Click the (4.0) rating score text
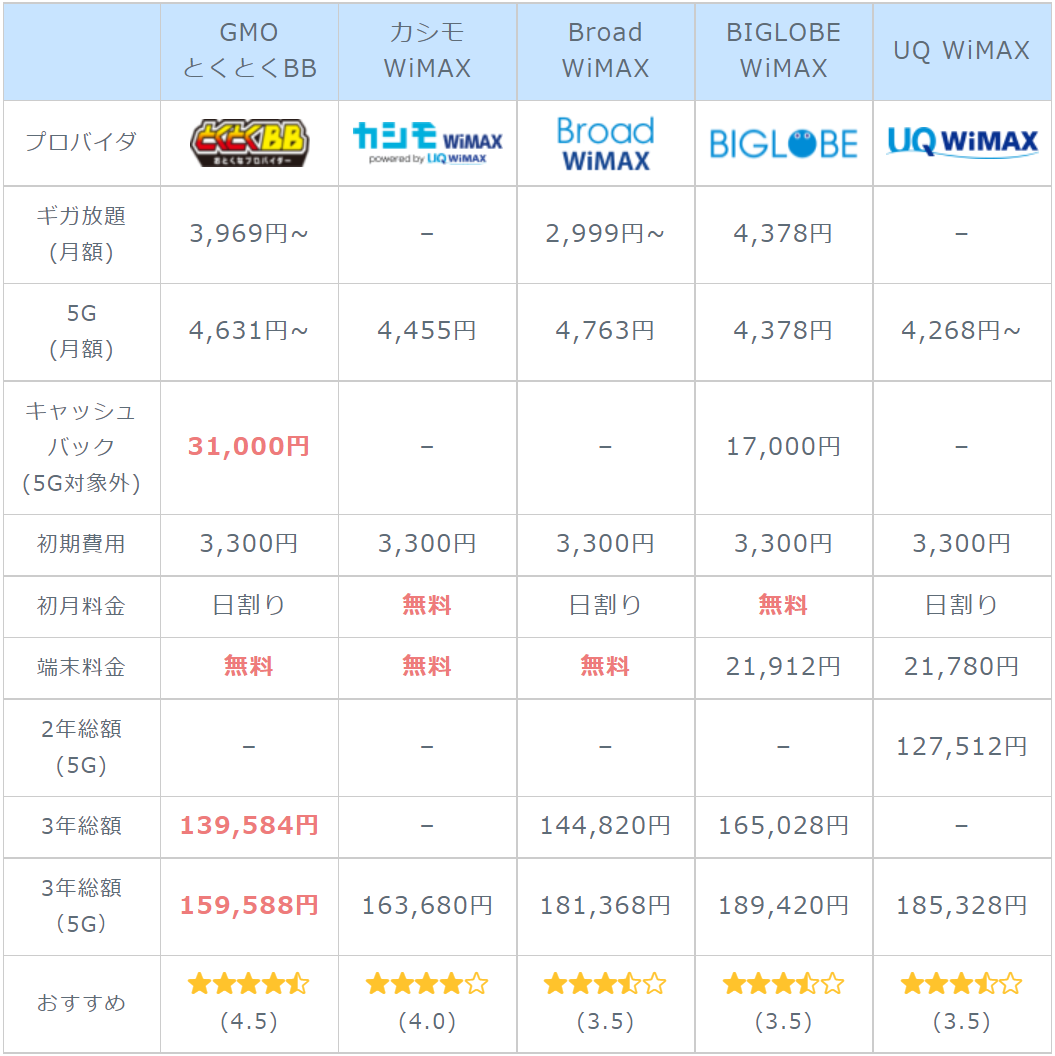 [427, 1022]
